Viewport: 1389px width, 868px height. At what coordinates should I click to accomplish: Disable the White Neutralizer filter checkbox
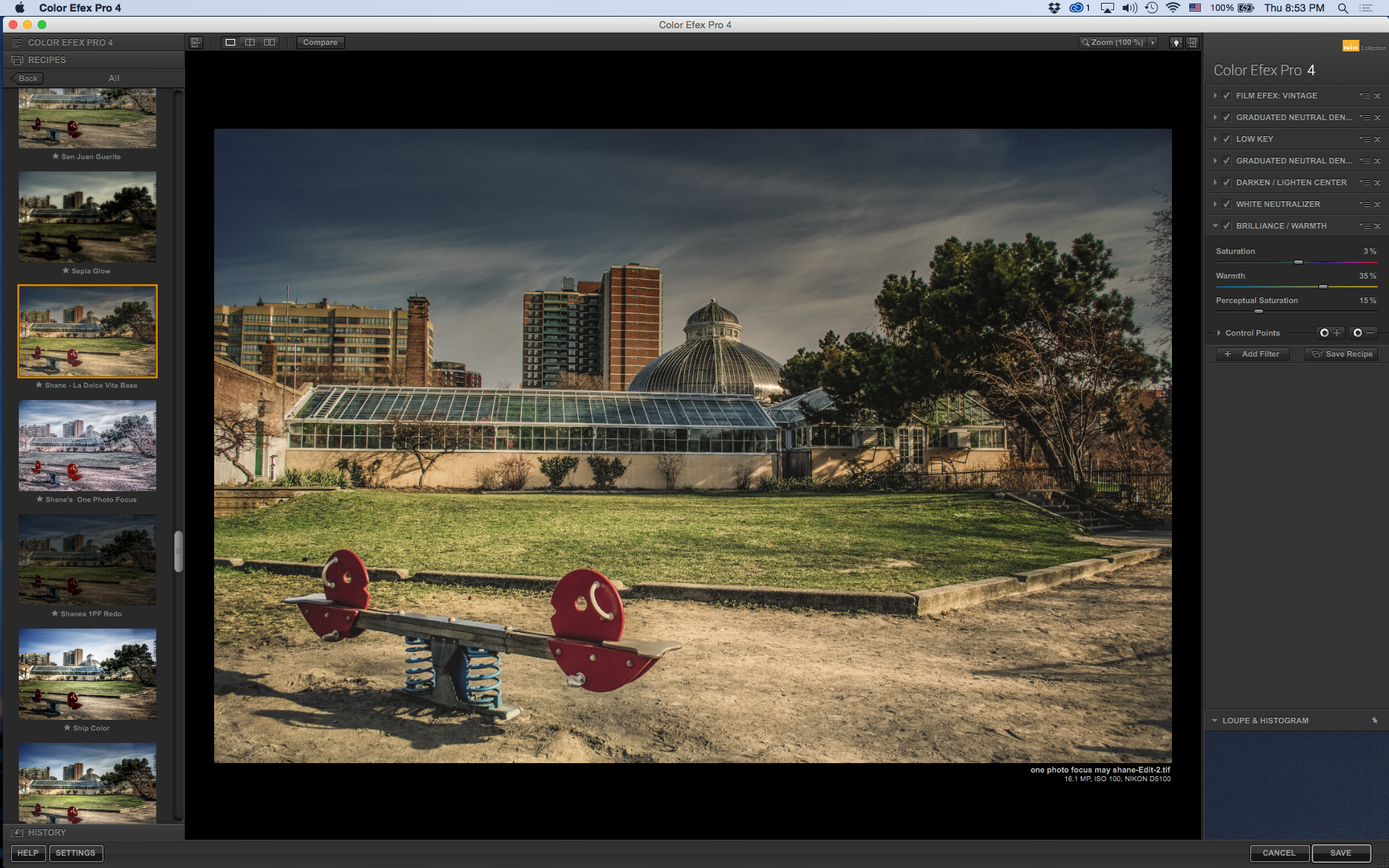tap(1227, 204)
